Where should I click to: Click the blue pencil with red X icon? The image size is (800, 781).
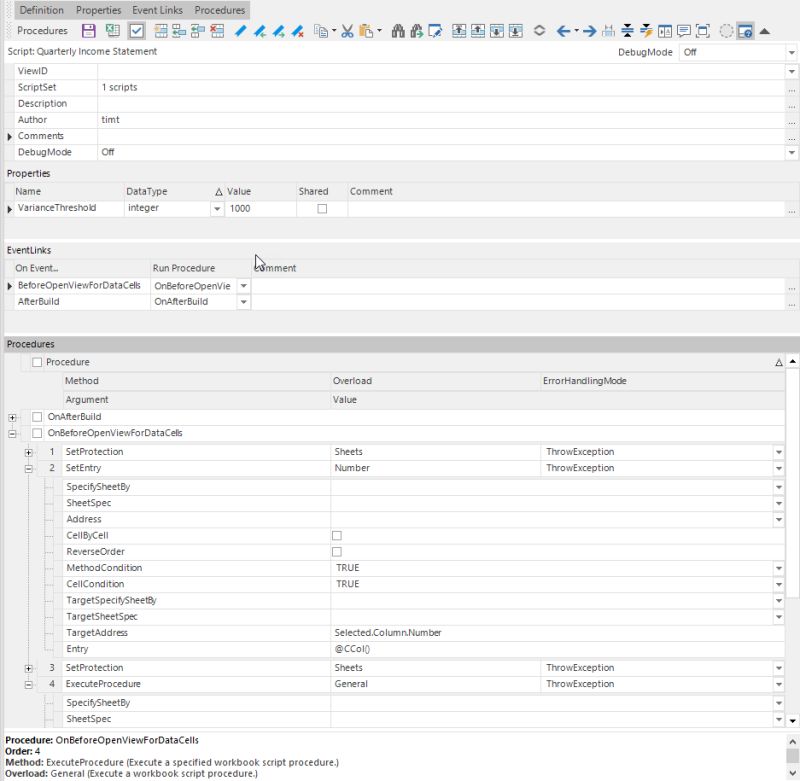297,31
